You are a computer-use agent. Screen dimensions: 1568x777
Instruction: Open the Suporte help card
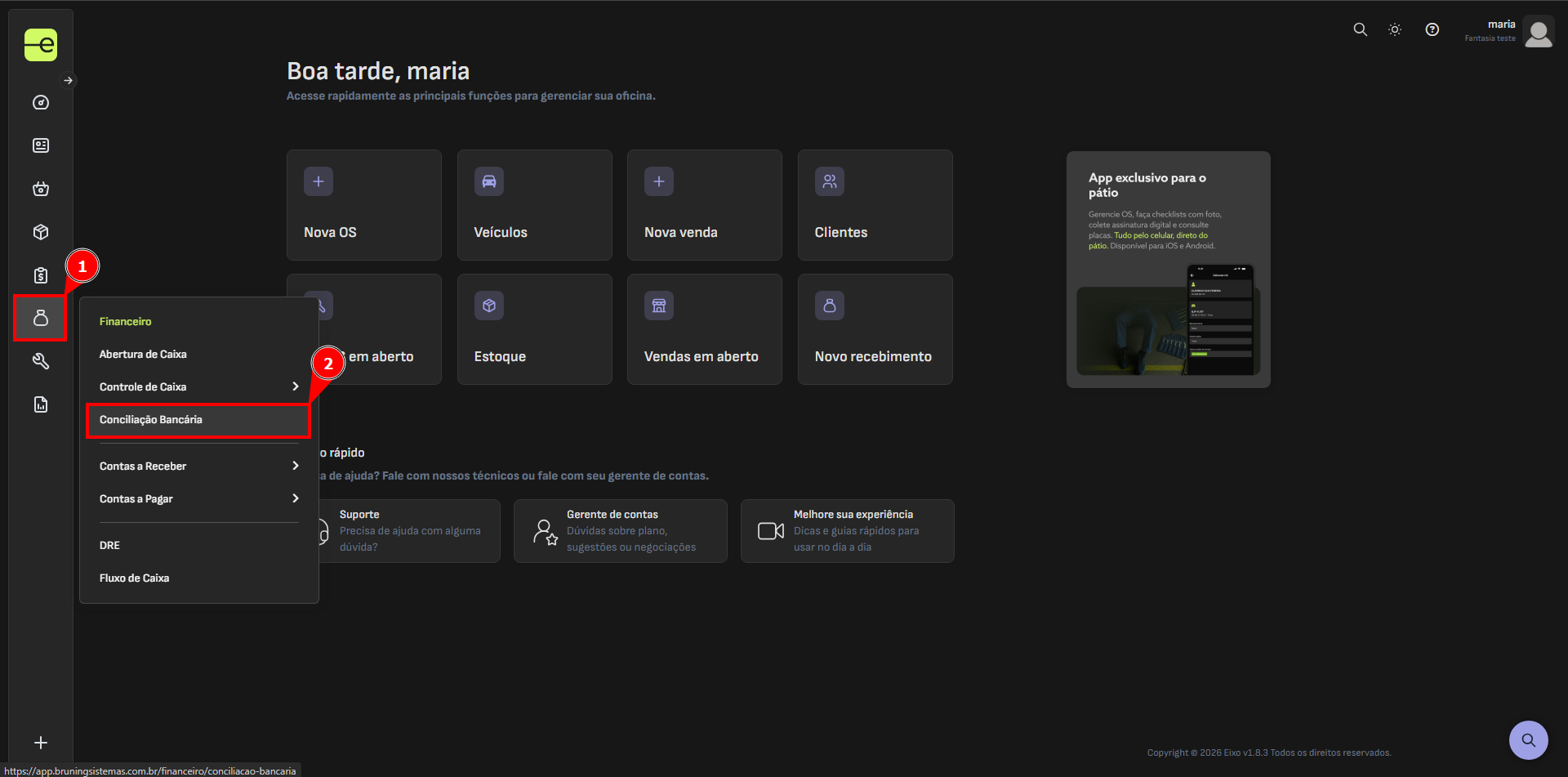coord(408,531)
